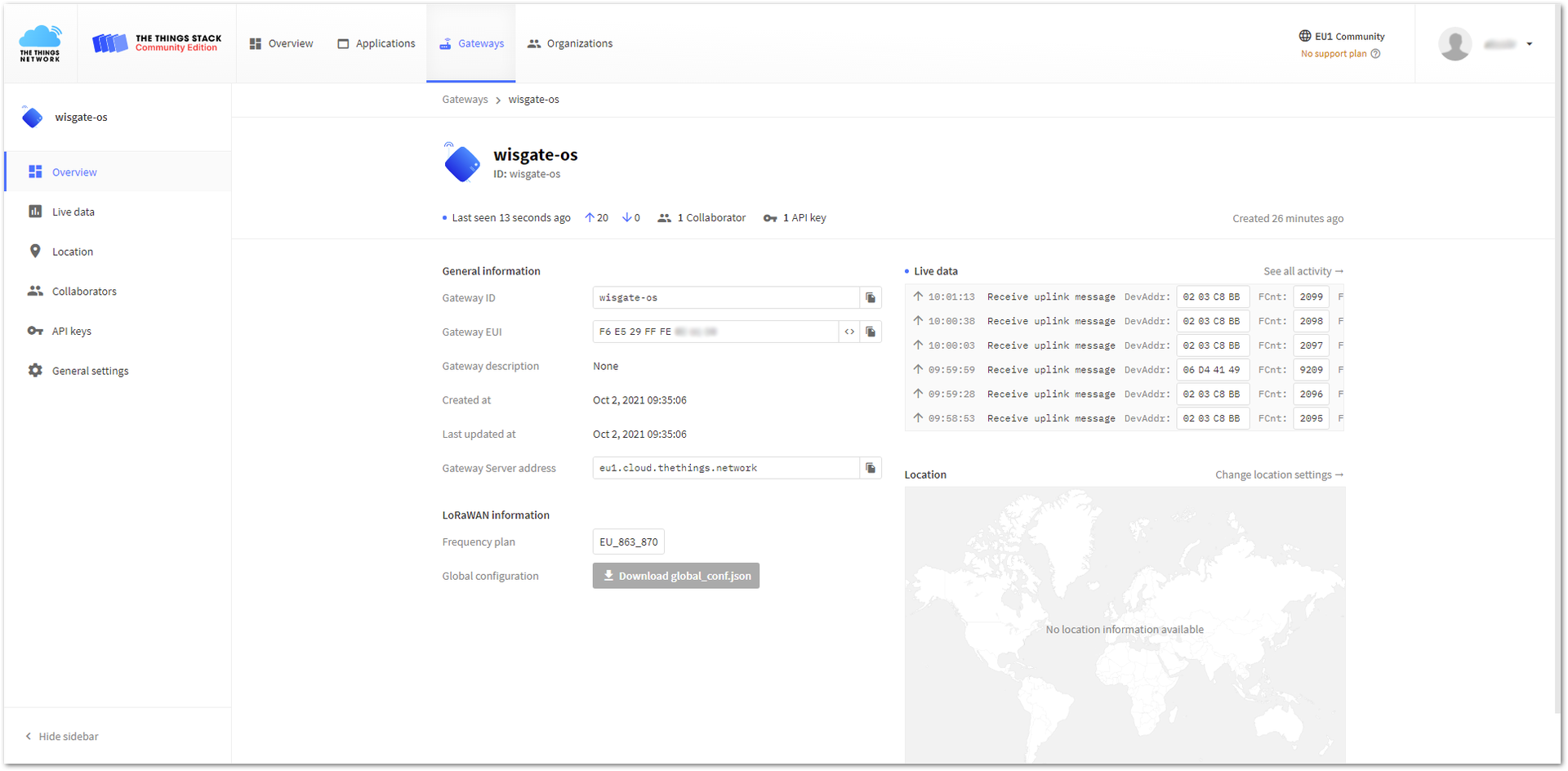Click the world map location placeholder
This screenshot has height=771, width=1568.
pyautogui.click(x=1125, y=626)
